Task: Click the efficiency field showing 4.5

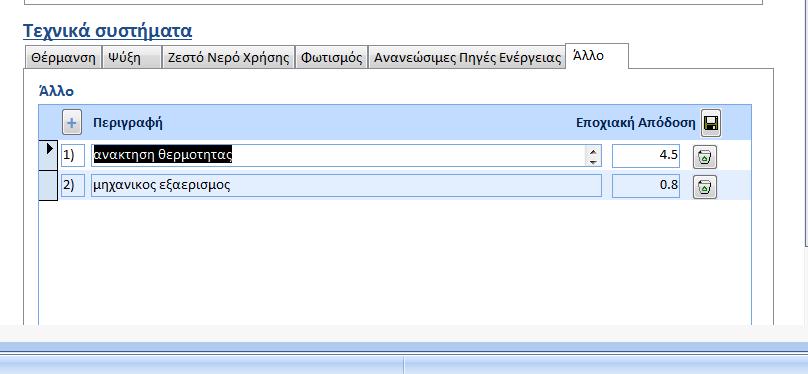Action: pos(646,156)
